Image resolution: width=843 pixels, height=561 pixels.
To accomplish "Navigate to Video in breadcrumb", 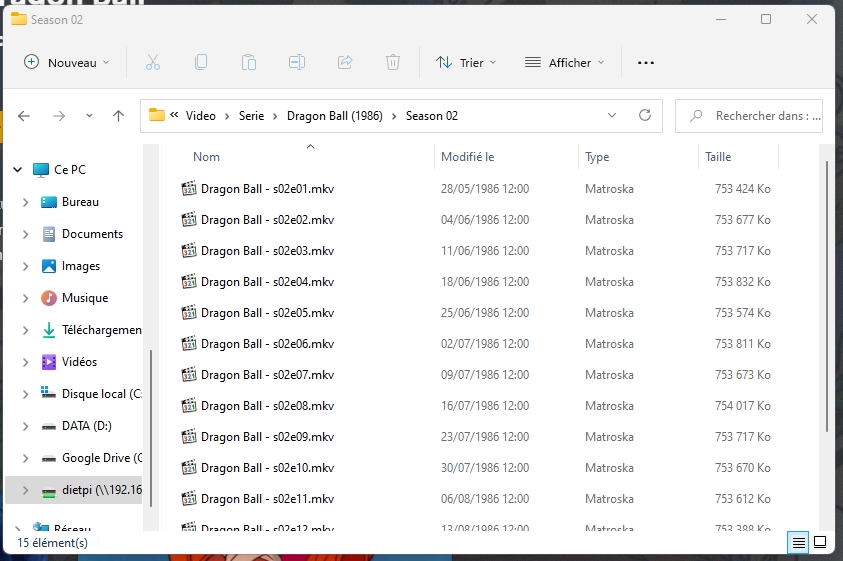I will tap(201, 116).
